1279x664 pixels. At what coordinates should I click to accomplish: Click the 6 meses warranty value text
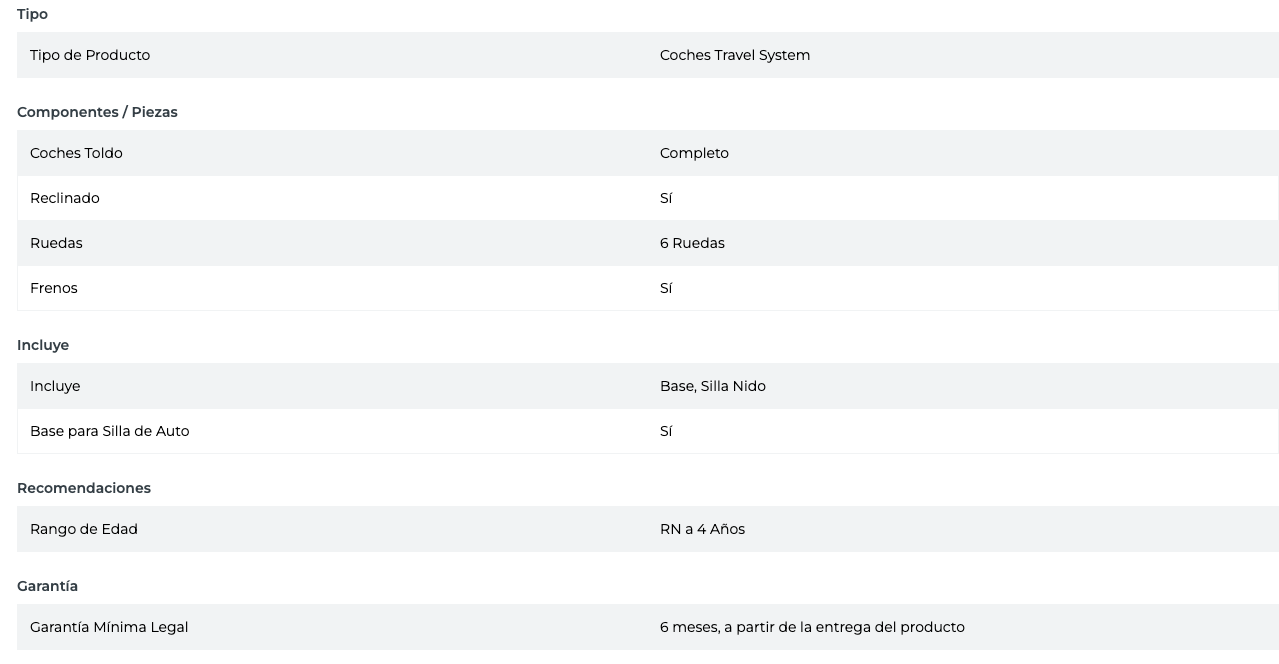click(812, 627)
